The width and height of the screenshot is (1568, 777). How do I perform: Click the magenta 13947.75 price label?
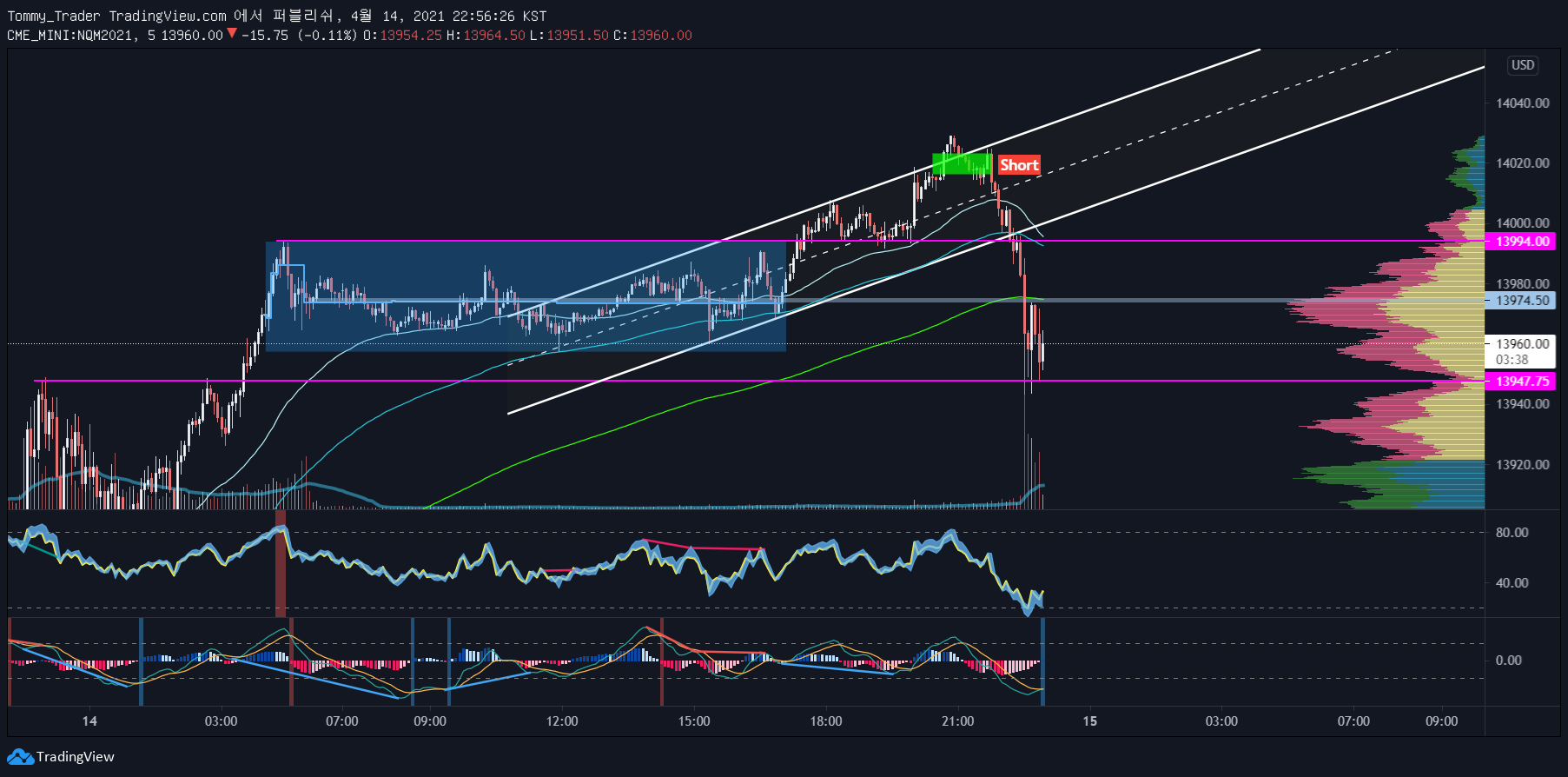coord(1520,382)
